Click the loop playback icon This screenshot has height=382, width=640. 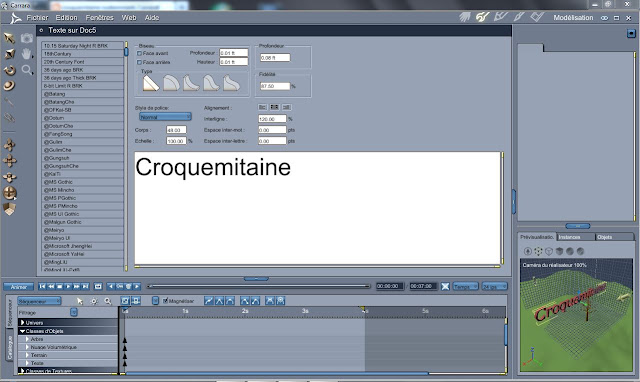98,286
